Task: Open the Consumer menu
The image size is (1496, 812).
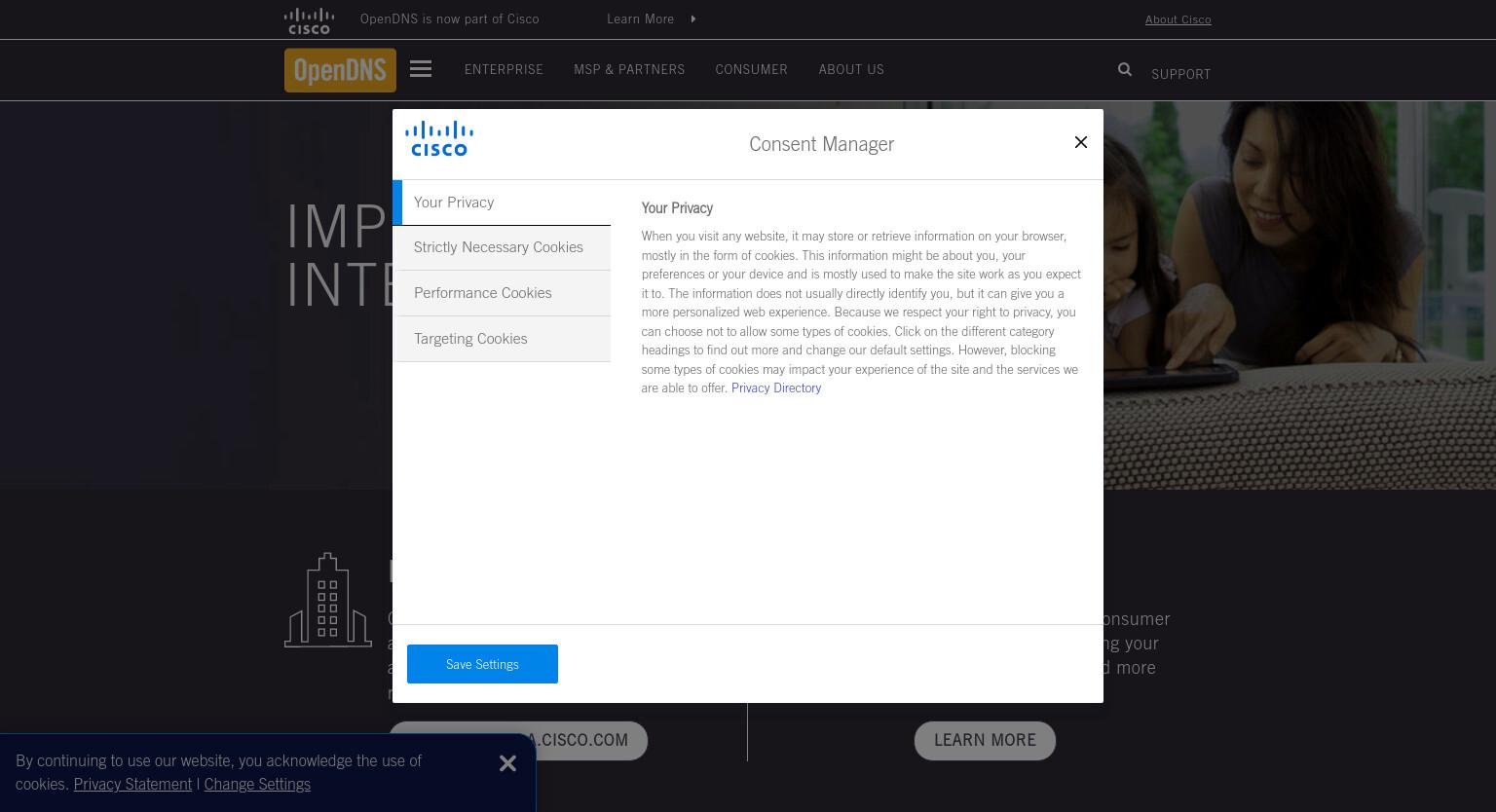Action: tap(751, 69)
